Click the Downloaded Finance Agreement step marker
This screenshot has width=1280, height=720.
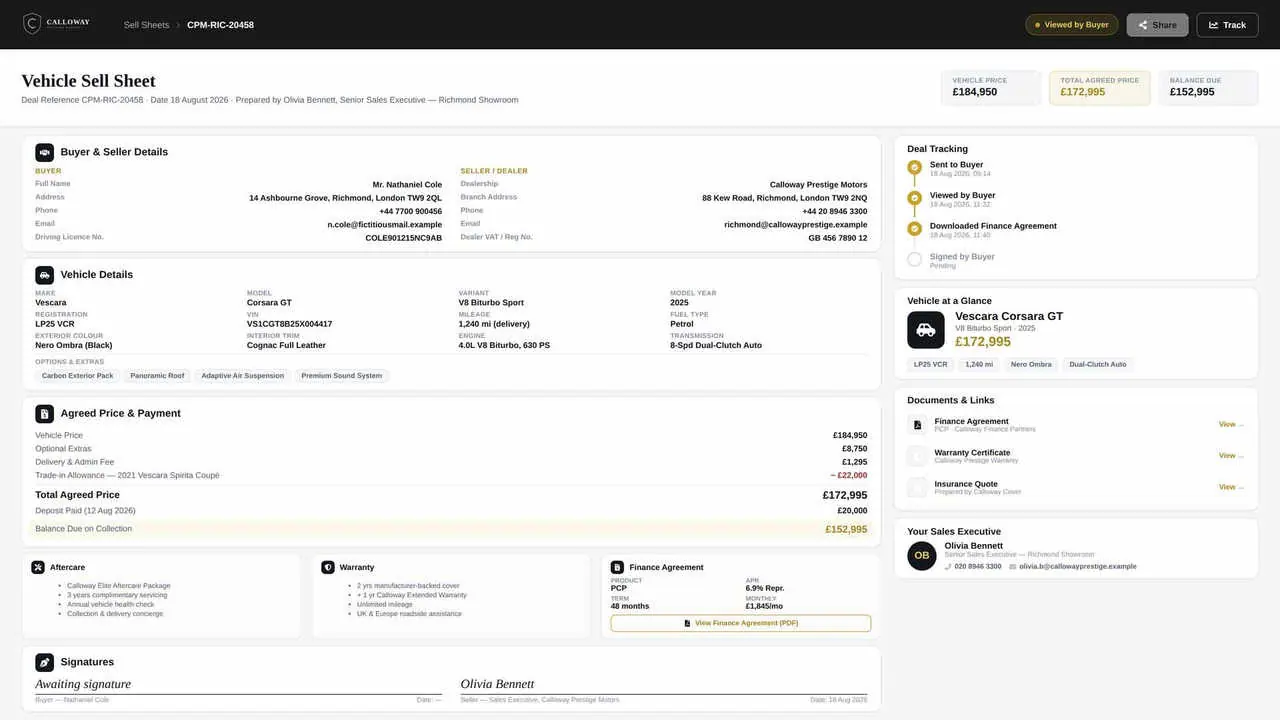[x=914, y=229]
